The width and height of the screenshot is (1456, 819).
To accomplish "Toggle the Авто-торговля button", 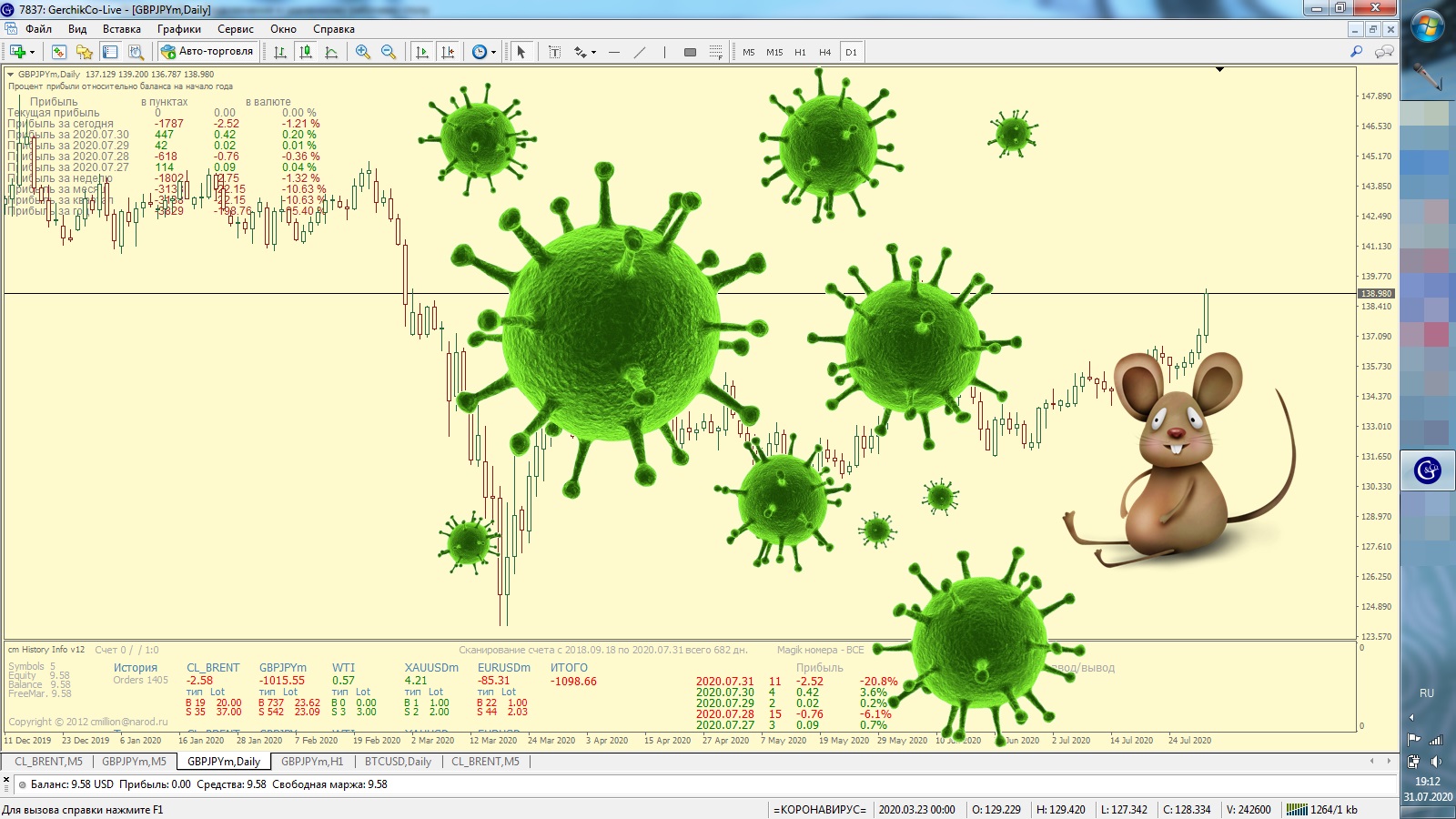I will (207, 52).
